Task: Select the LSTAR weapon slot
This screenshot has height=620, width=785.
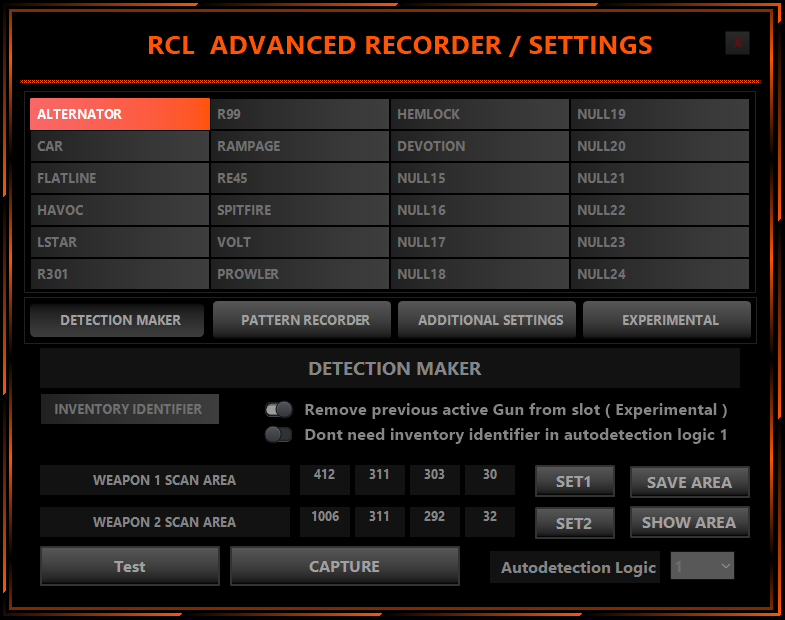Action: [x=120, y=242]
